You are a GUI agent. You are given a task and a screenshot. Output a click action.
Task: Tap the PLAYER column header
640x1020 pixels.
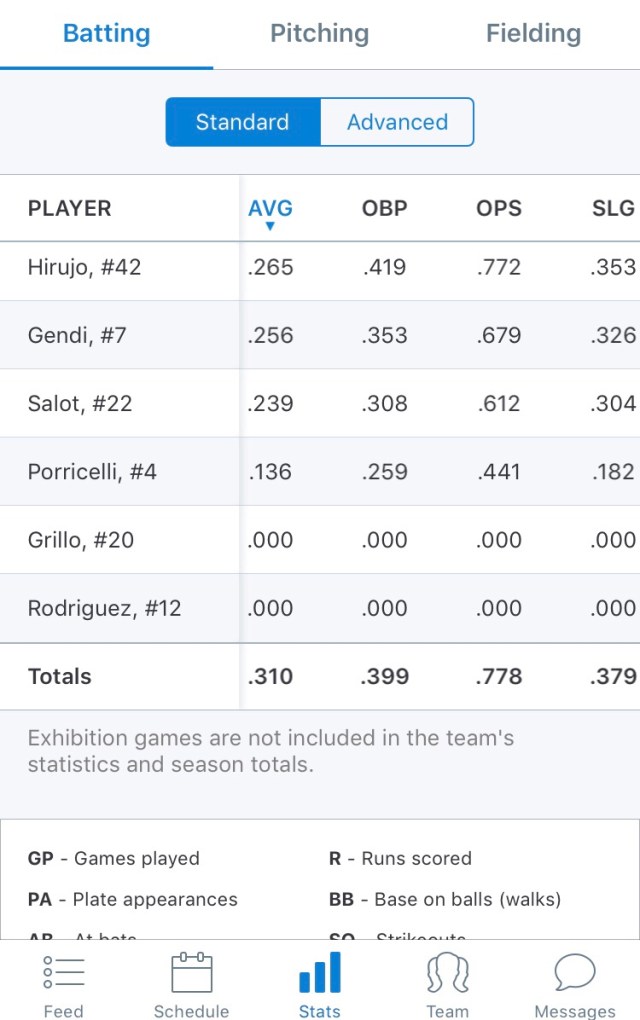70,208
